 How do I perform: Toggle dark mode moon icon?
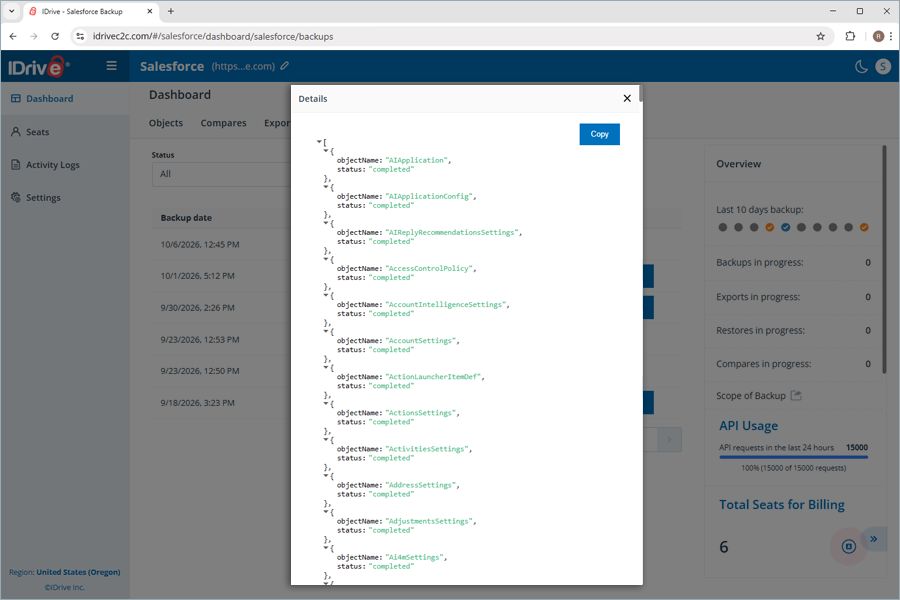(x=861, y=67)
